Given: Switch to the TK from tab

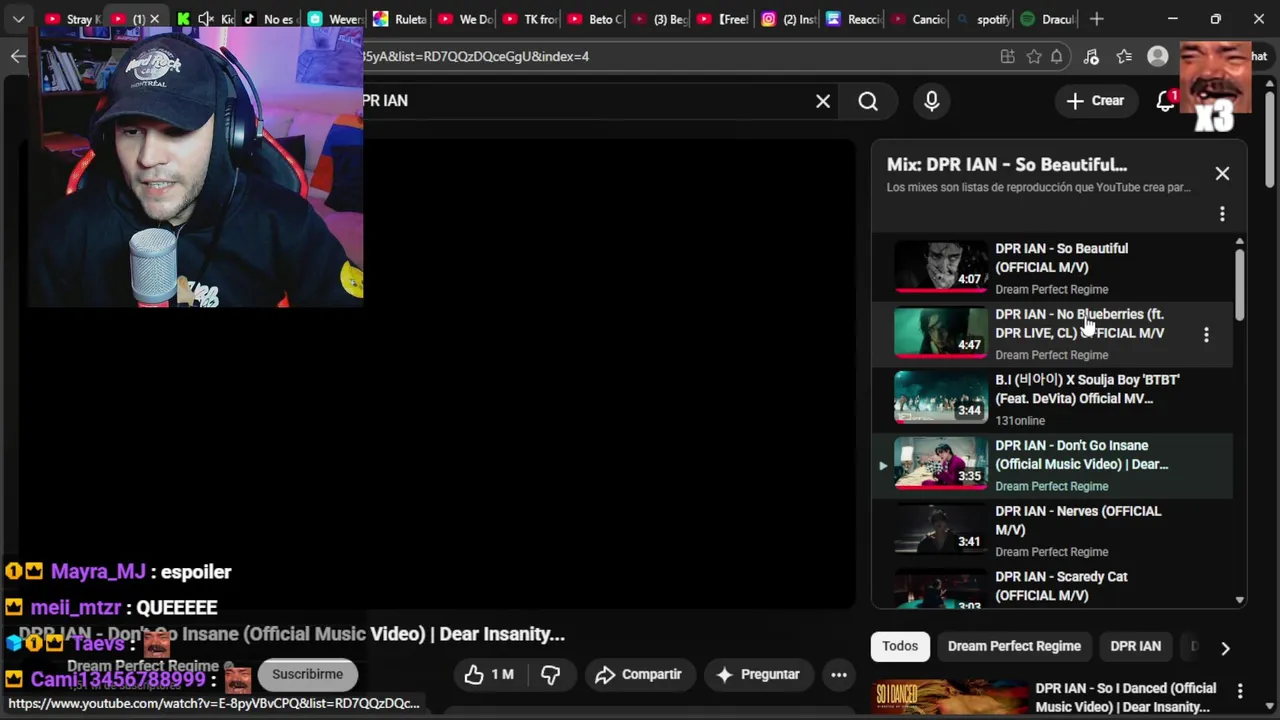Looking at the screenshot, I should pos(531,19).
